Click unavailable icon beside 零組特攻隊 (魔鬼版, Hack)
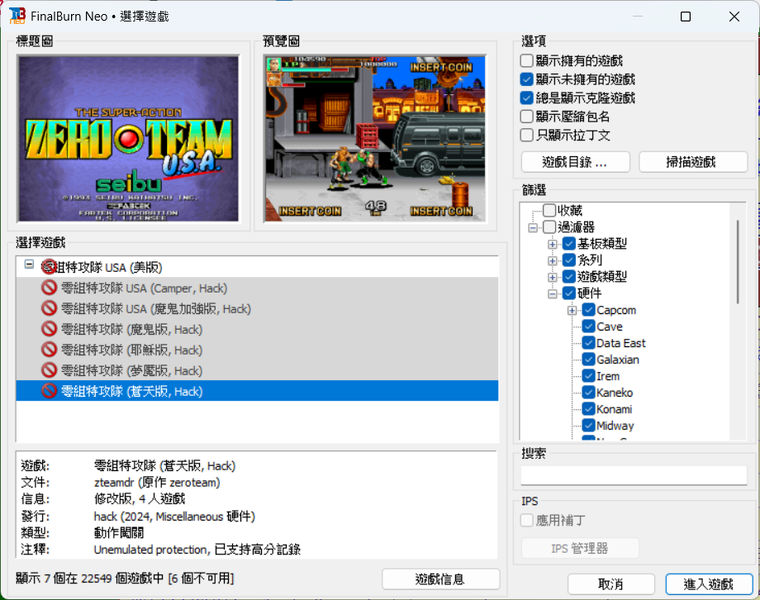 [x=49, y=329]
